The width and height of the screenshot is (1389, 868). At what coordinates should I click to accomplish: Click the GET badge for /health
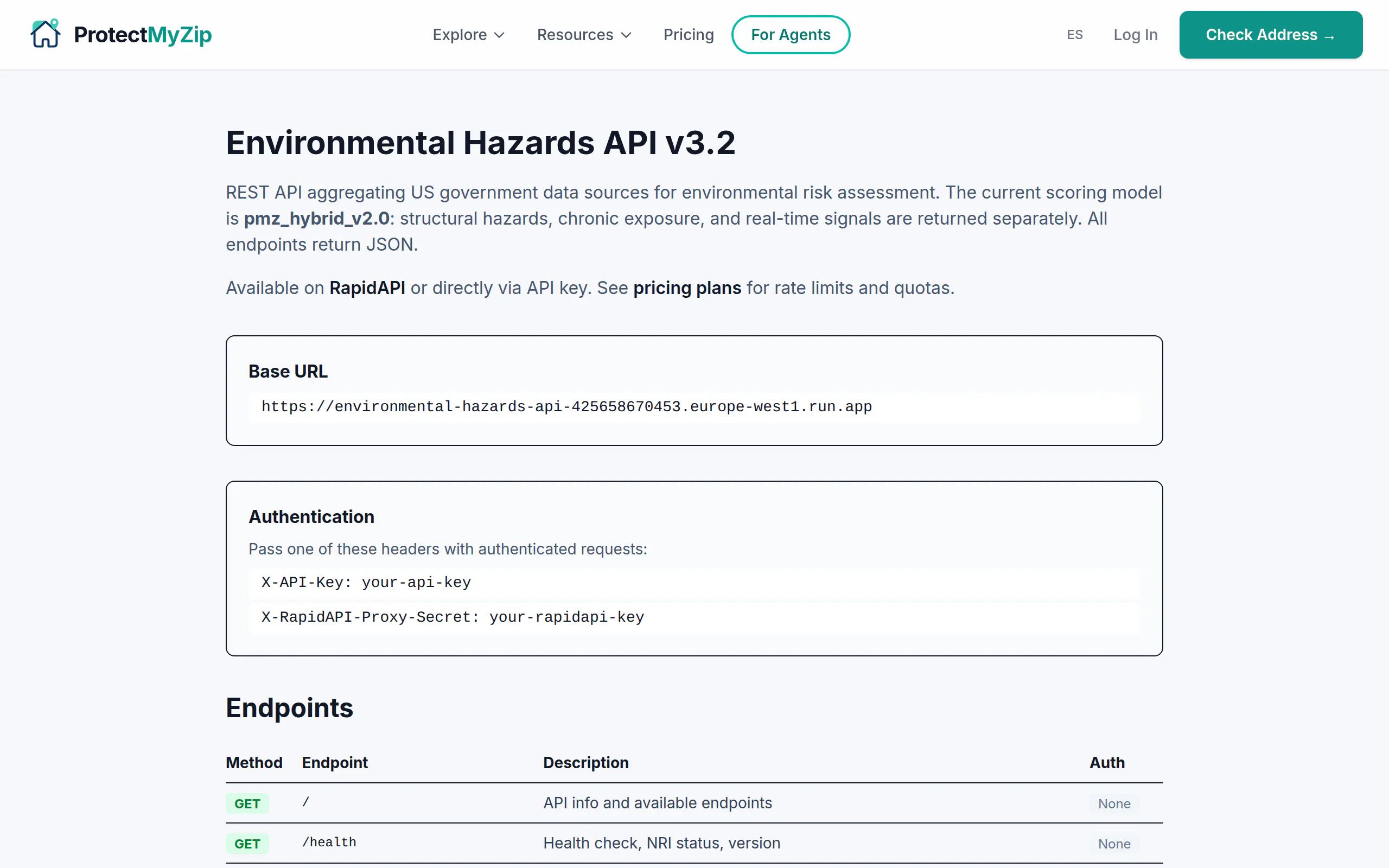click(247, 843)
